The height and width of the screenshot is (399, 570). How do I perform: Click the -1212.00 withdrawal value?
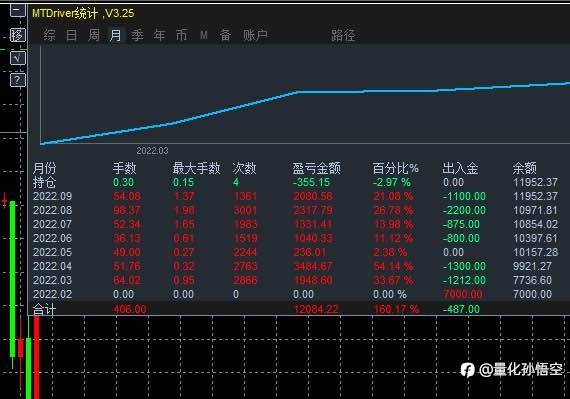point(464,280)
